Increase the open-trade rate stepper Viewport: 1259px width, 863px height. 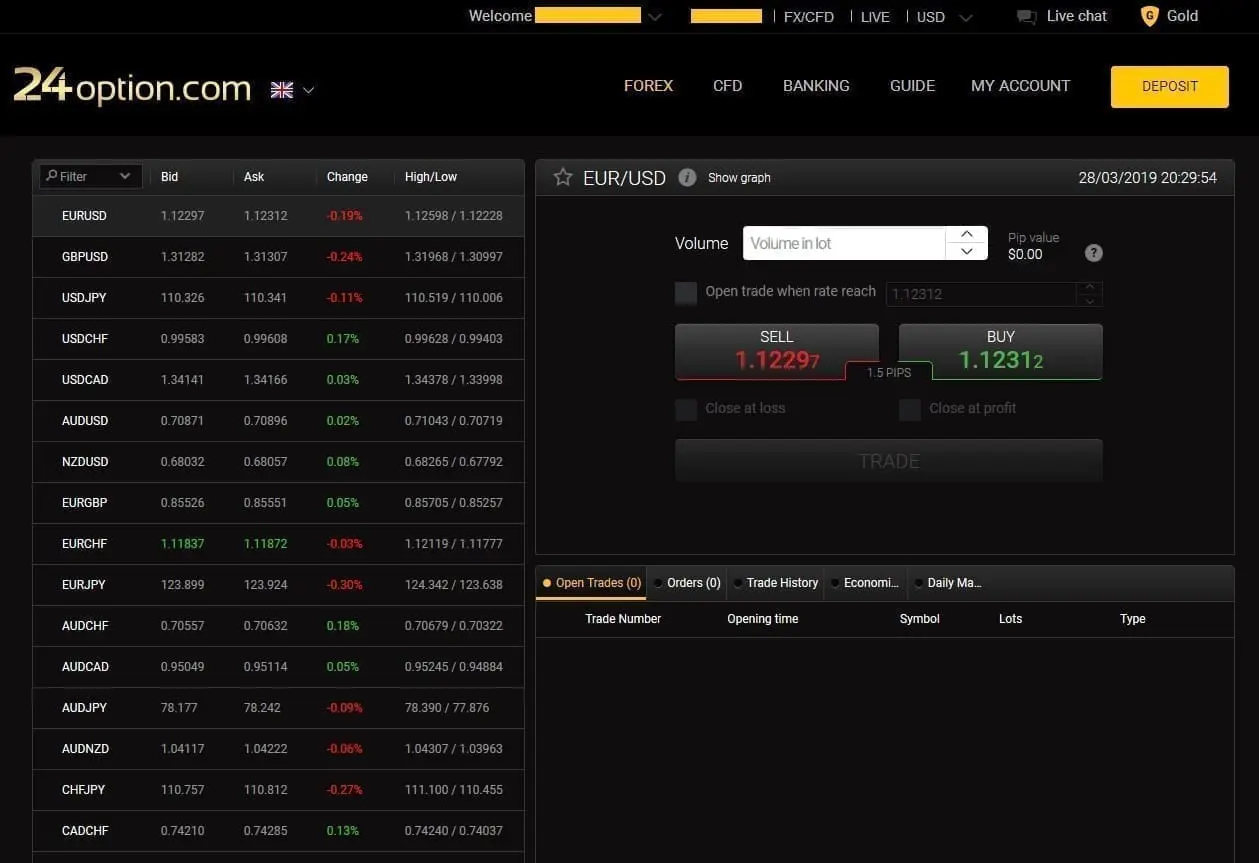[x=1090, y=288]
